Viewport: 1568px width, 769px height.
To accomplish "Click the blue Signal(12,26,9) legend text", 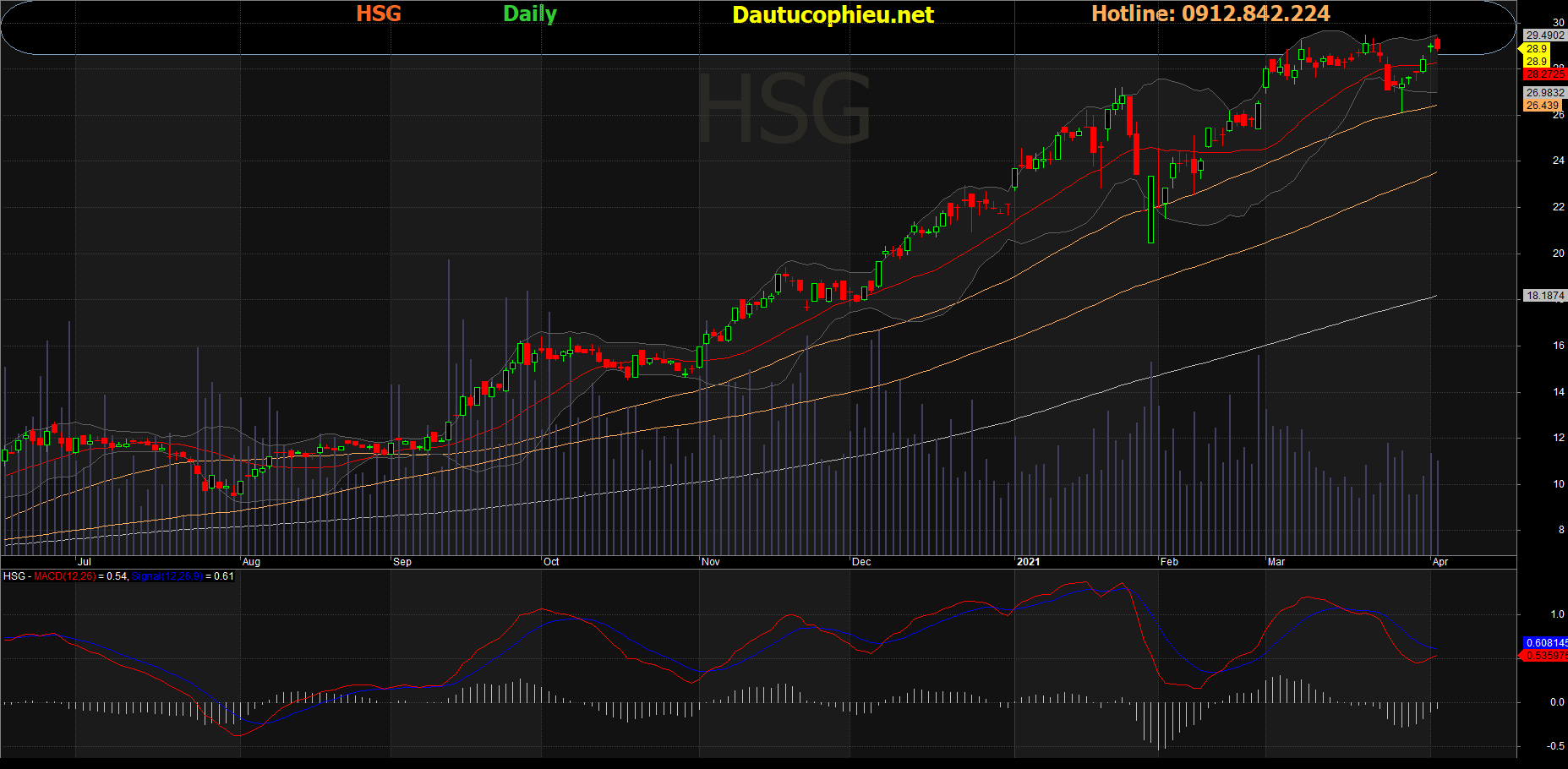I will pyautogui.click(x=167, y=576).
